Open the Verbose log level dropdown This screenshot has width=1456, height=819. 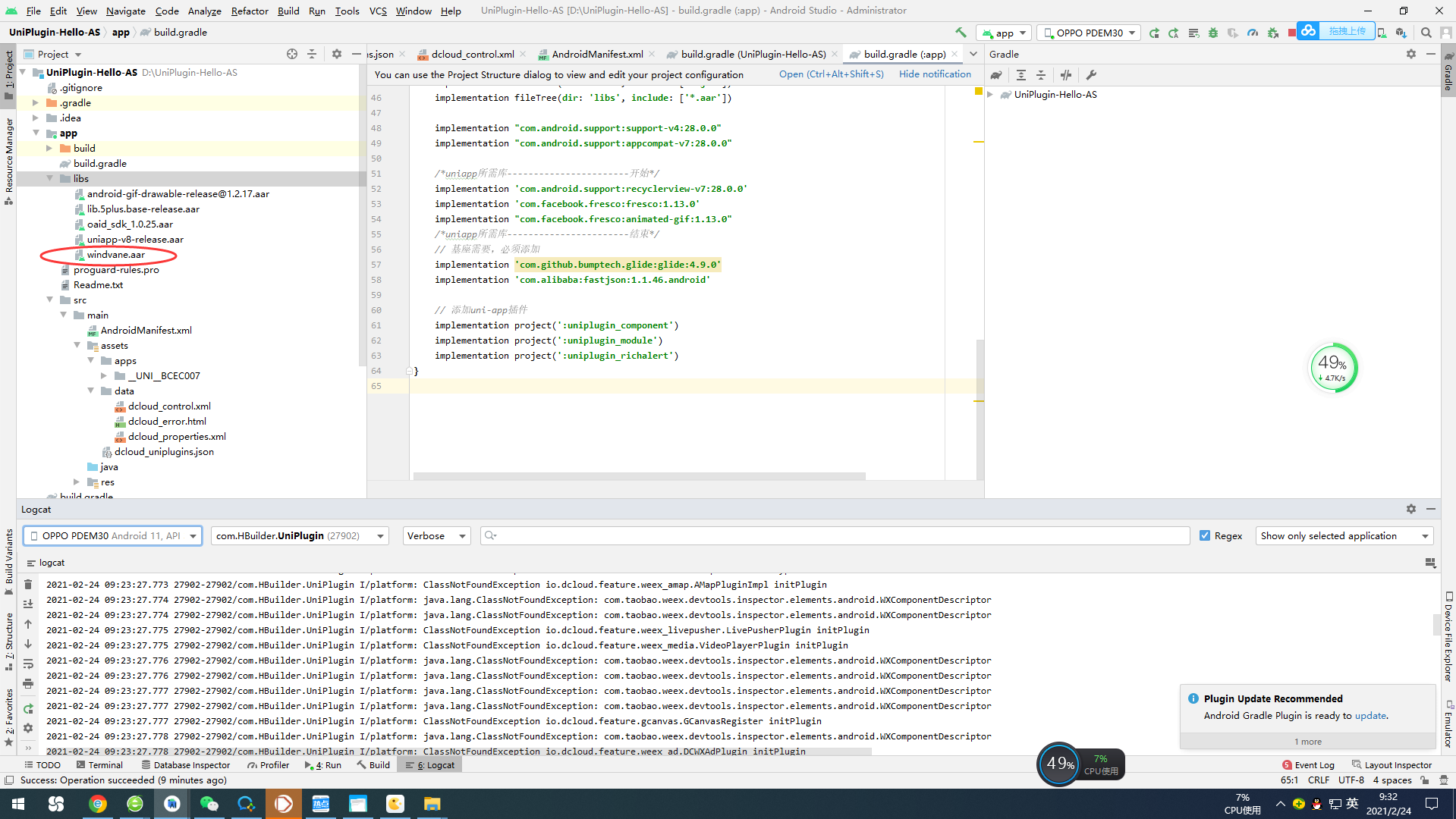pos(436,535)
